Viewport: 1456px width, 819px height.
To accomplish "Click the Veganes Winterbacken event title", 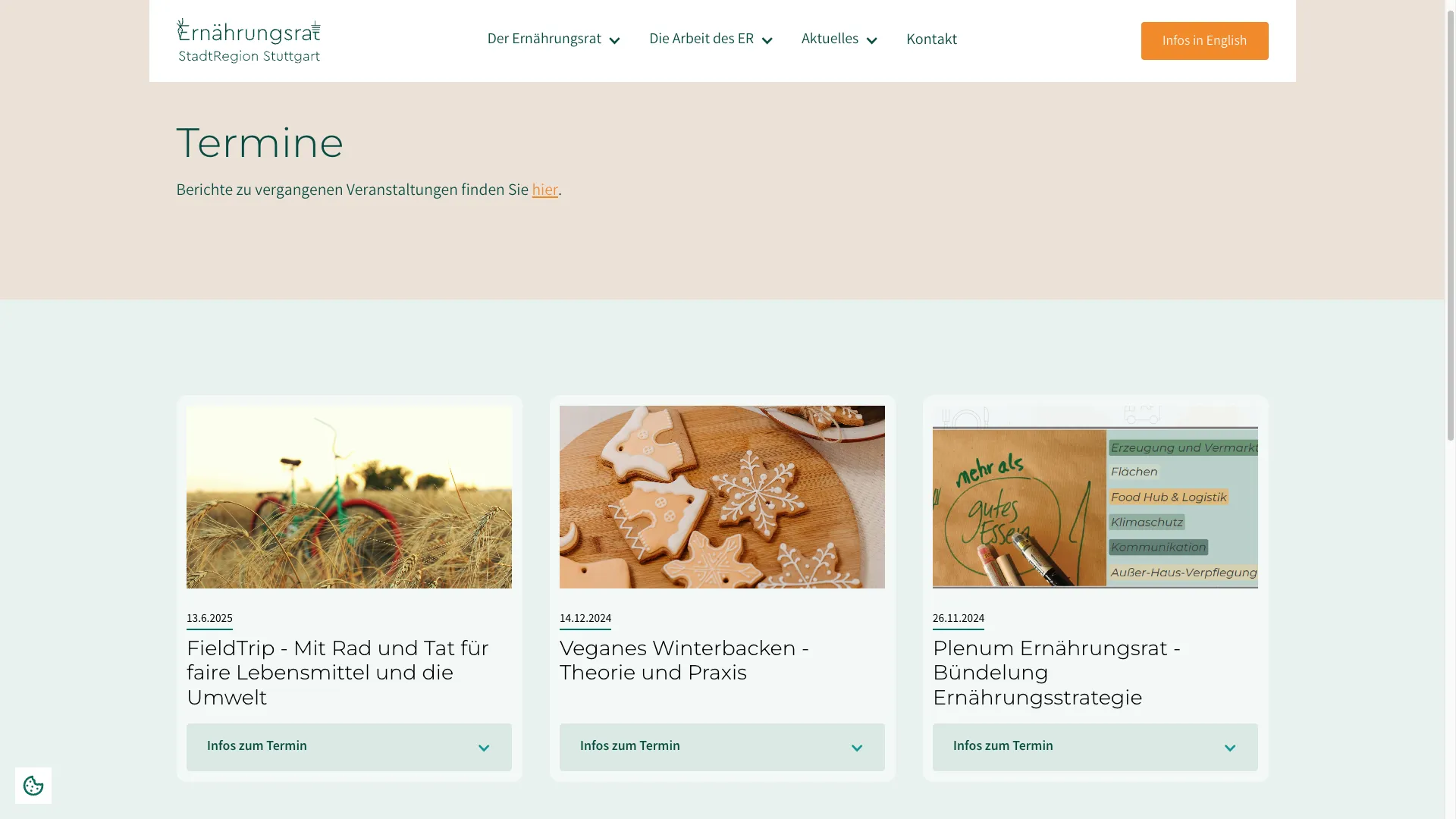I will pyautogui.click(x=684, y=661).
